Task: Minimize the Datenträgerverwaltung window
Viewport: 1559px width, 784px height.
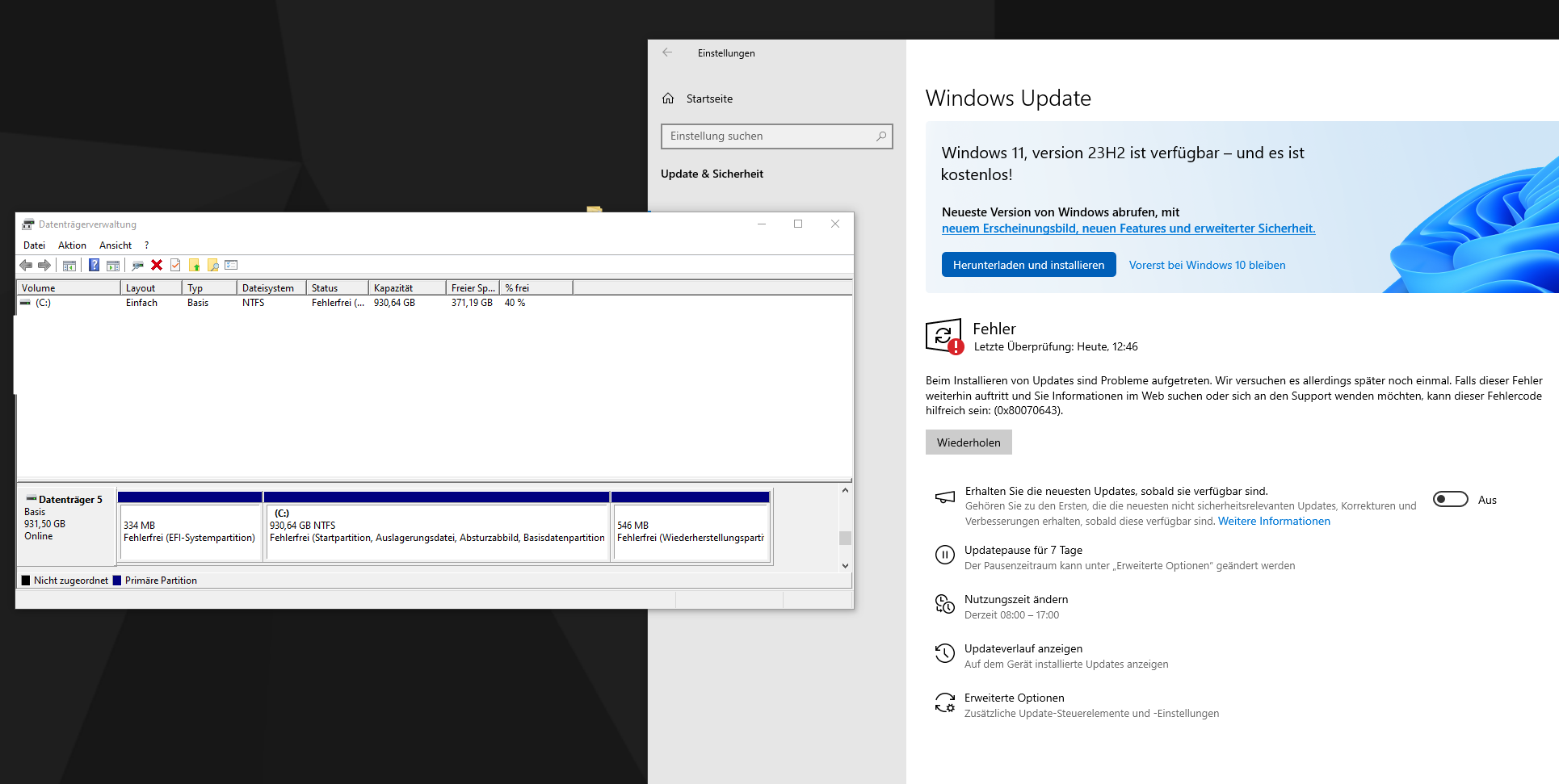Action: tap(761, 224)
